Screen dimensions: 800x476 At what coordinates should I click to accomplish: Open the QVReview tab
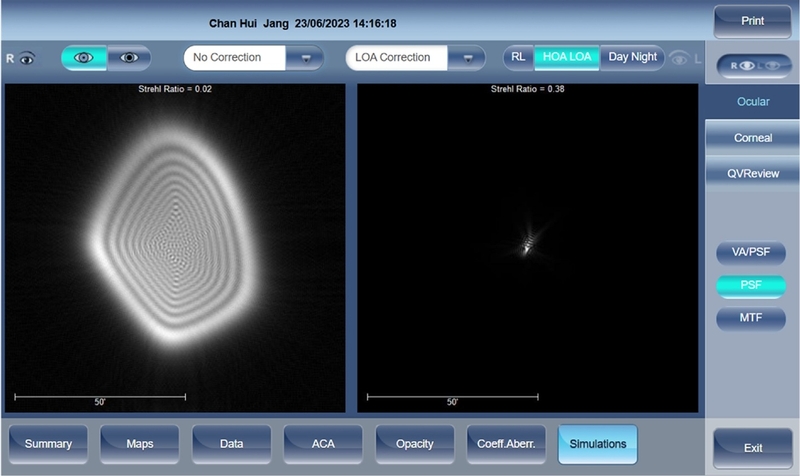point(752,173)
